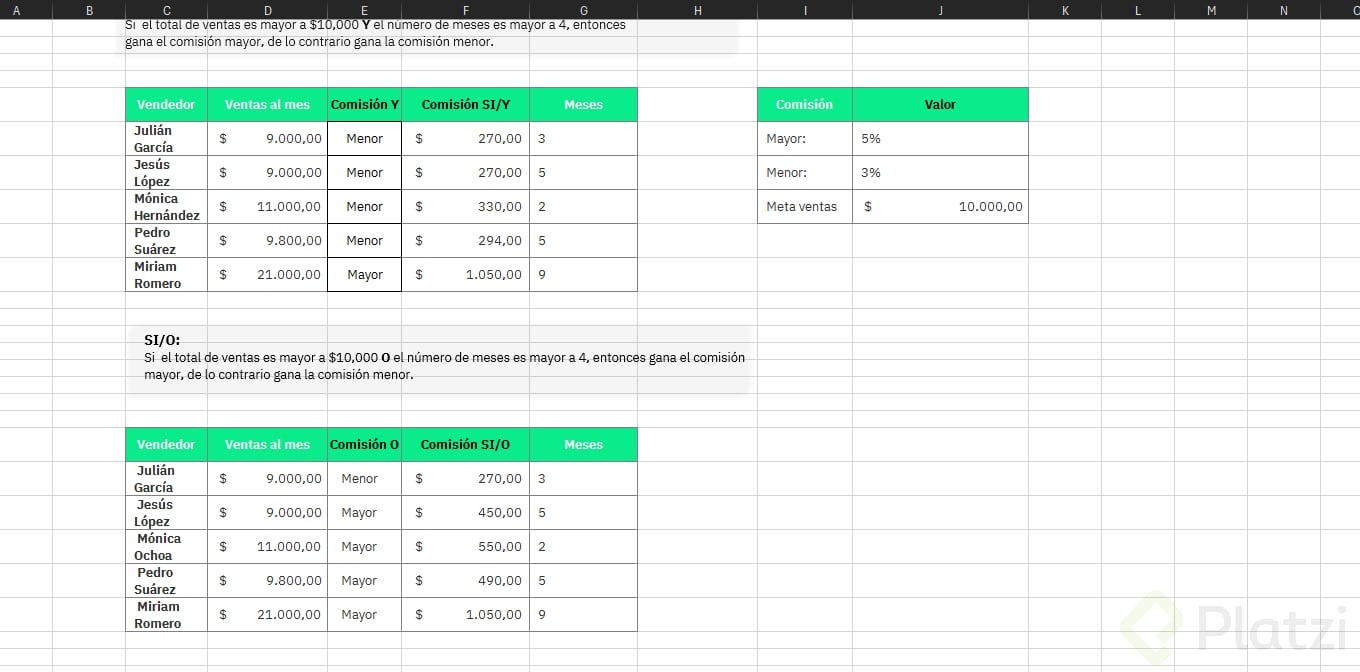The width and height of the screenshot is (1360, 672).
Task: Select 'Miriam Romero' in the Comisión Y table
Action: tap(166, 275)
